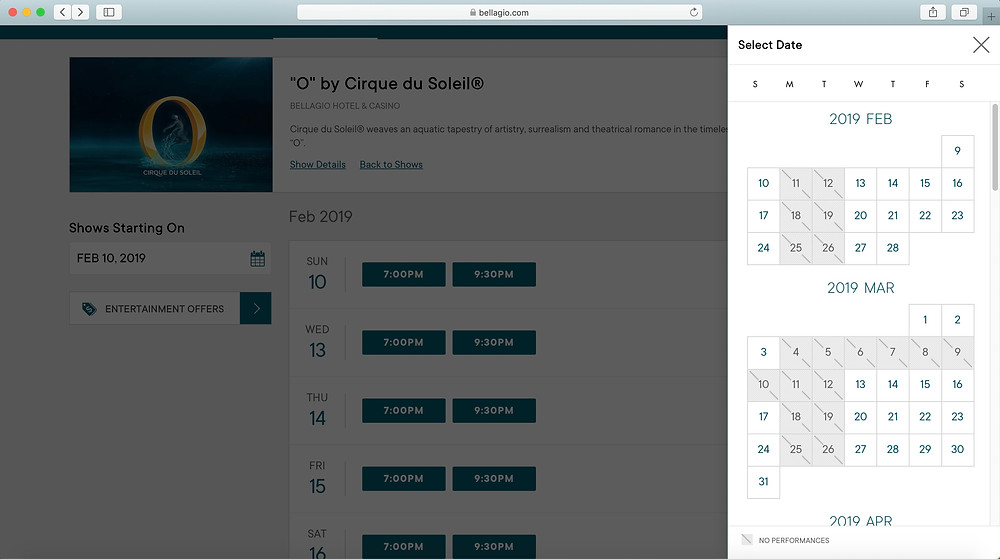Select Friday 15 7:00PM showtime

pyautogui.click(x=404, y=479)
